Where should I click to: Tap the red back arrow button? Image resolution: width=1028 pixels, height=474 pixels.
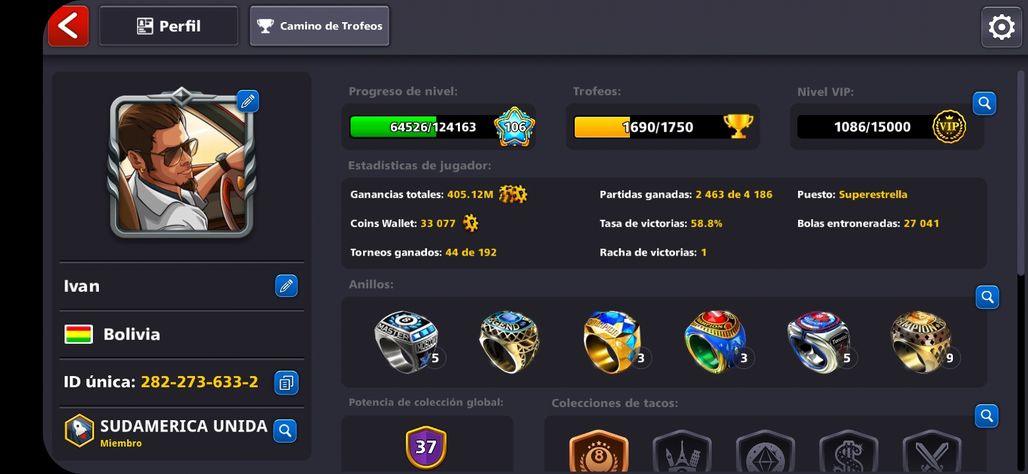[68, 26]
